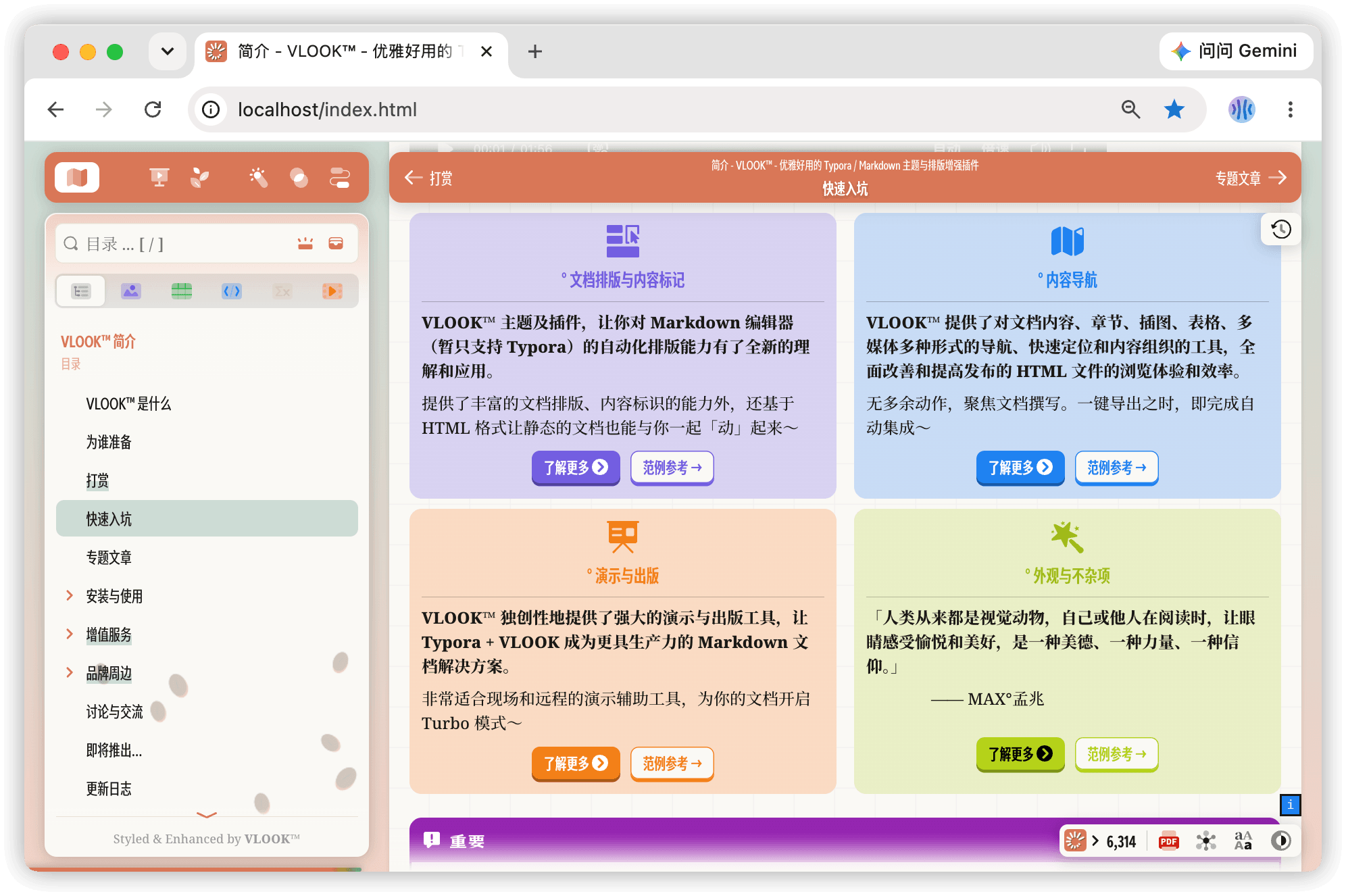
Task: Reload the page
Action: pos(153,109)
